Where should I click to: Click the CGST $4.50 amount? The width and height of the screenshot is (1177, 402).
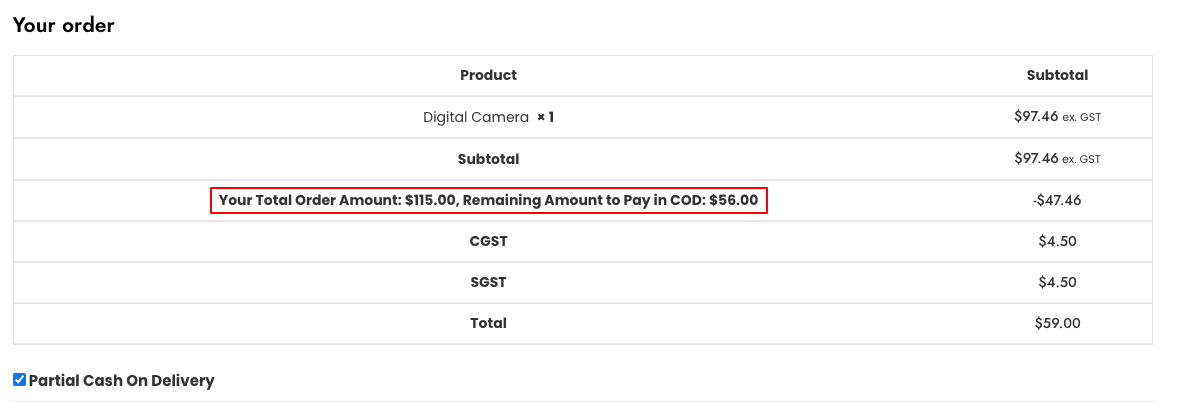point(1058,242)
